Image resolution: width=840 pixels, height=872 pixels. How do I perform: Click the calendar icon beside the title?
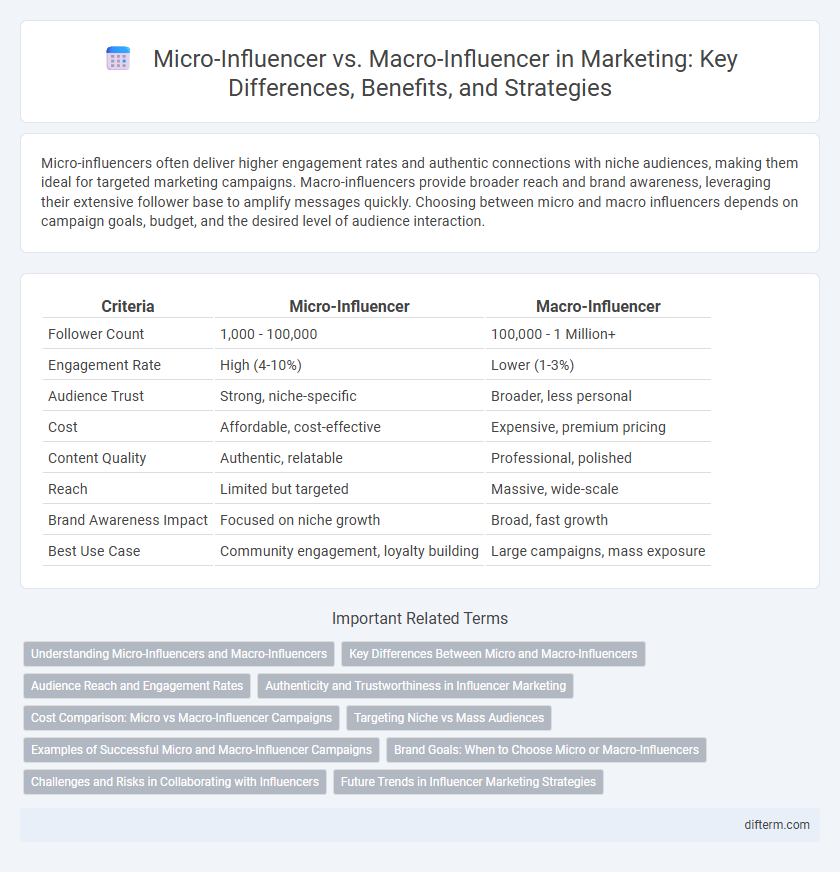pos(118,58)
